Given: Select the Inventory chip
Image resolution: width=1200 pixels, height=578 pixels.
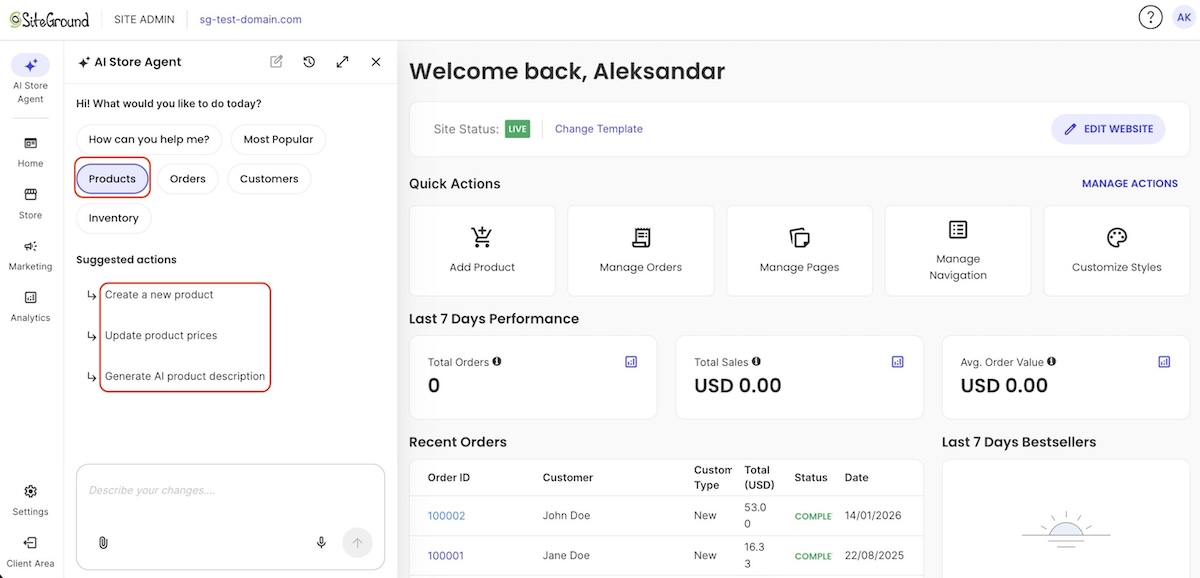Looking at the screenshot, I should click(x=114, y=218).
